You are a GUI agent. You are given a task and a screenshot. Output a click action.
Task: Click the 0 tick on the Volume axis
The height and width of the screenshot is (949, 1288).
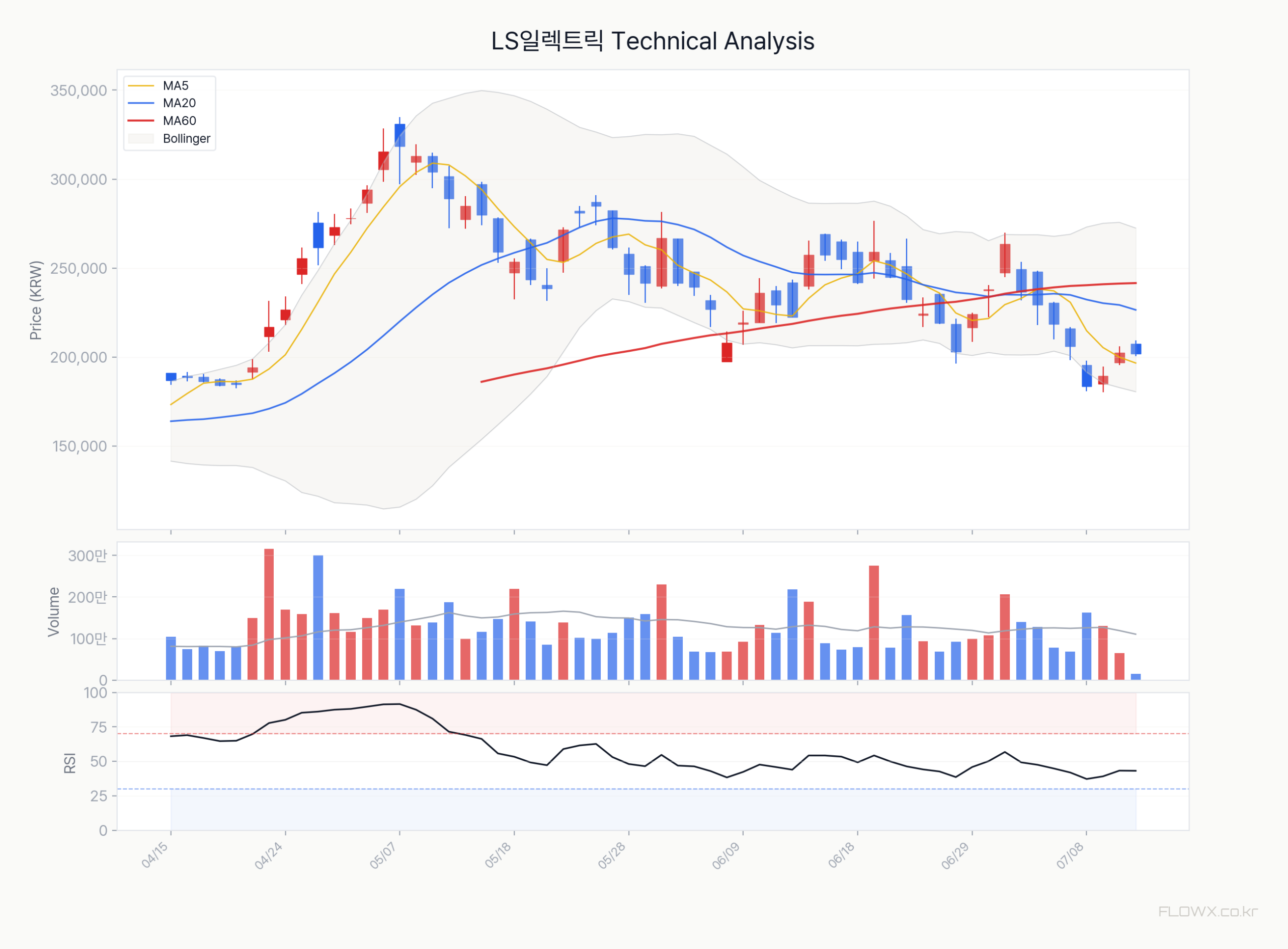[x=103, y=681]
